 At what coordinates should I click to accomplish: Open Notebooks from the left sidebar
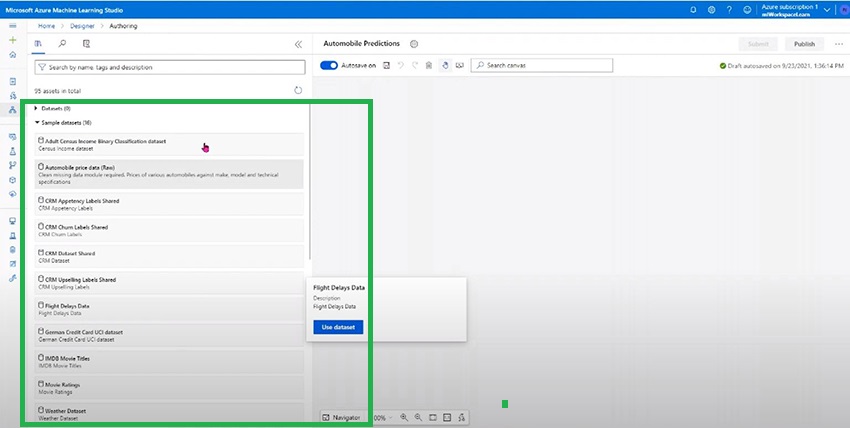point(12,81)
